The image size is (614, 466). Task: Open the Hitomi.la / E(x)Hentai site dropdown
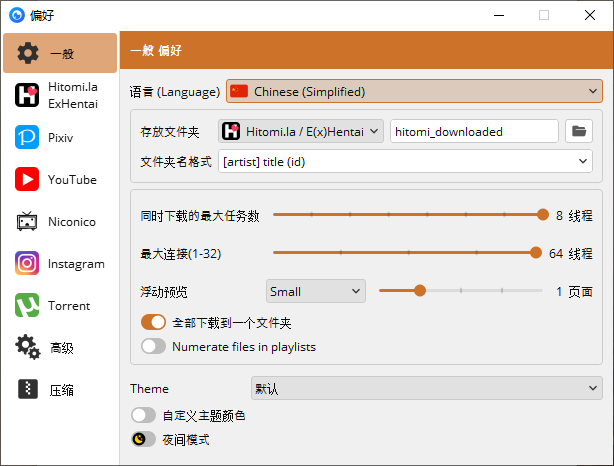[x=301, y=131]
